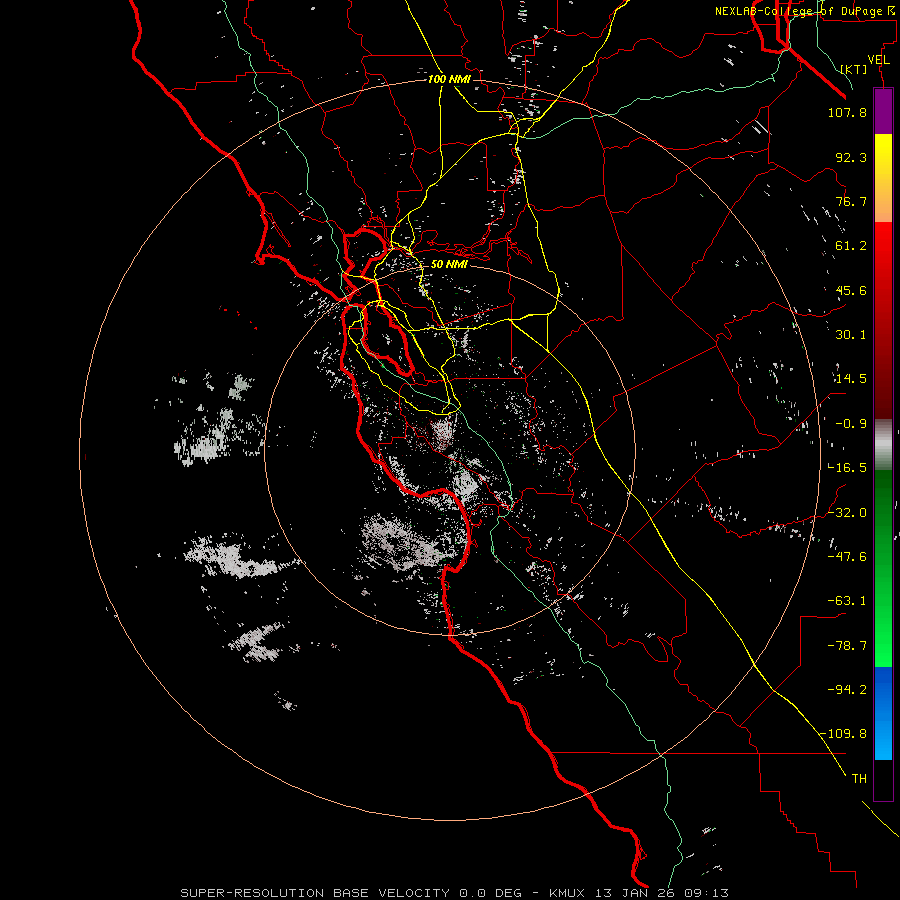Select the -109.8 scale value

tap(843, 734)
